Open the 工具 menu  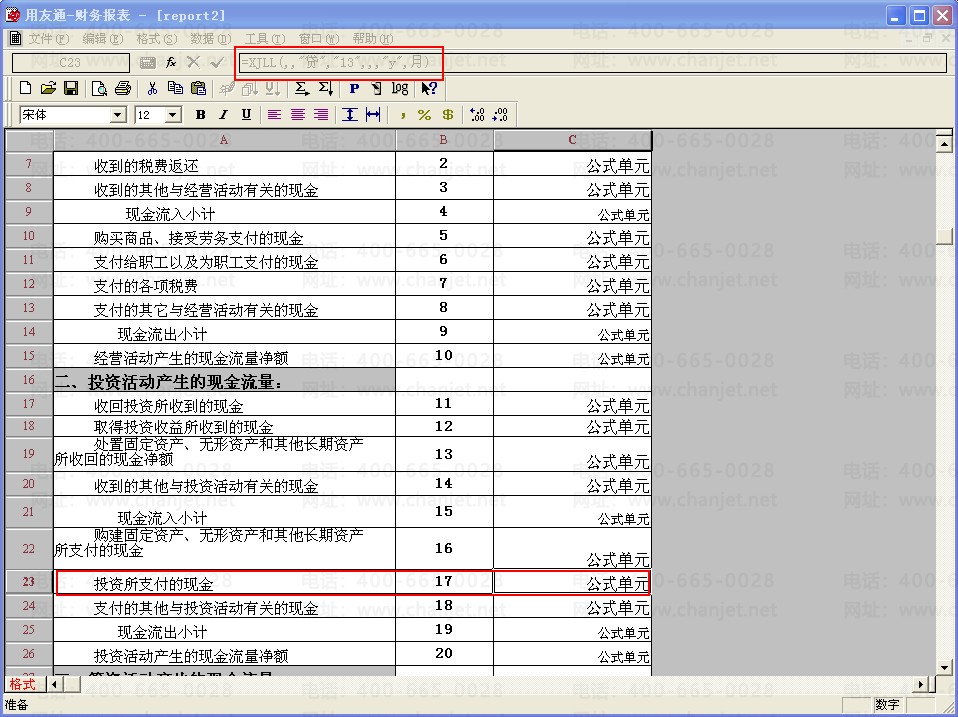tap(265, 39)
